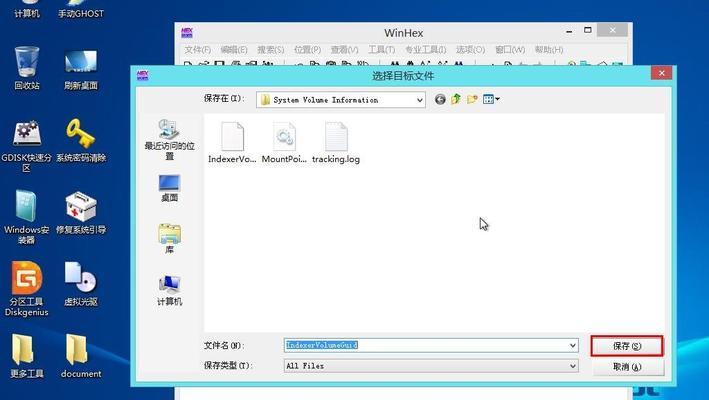The height and width of the screenshot is (400, 709).
Task: Open More Tools (更多工具) folder
Action: [x=27, y=356]
